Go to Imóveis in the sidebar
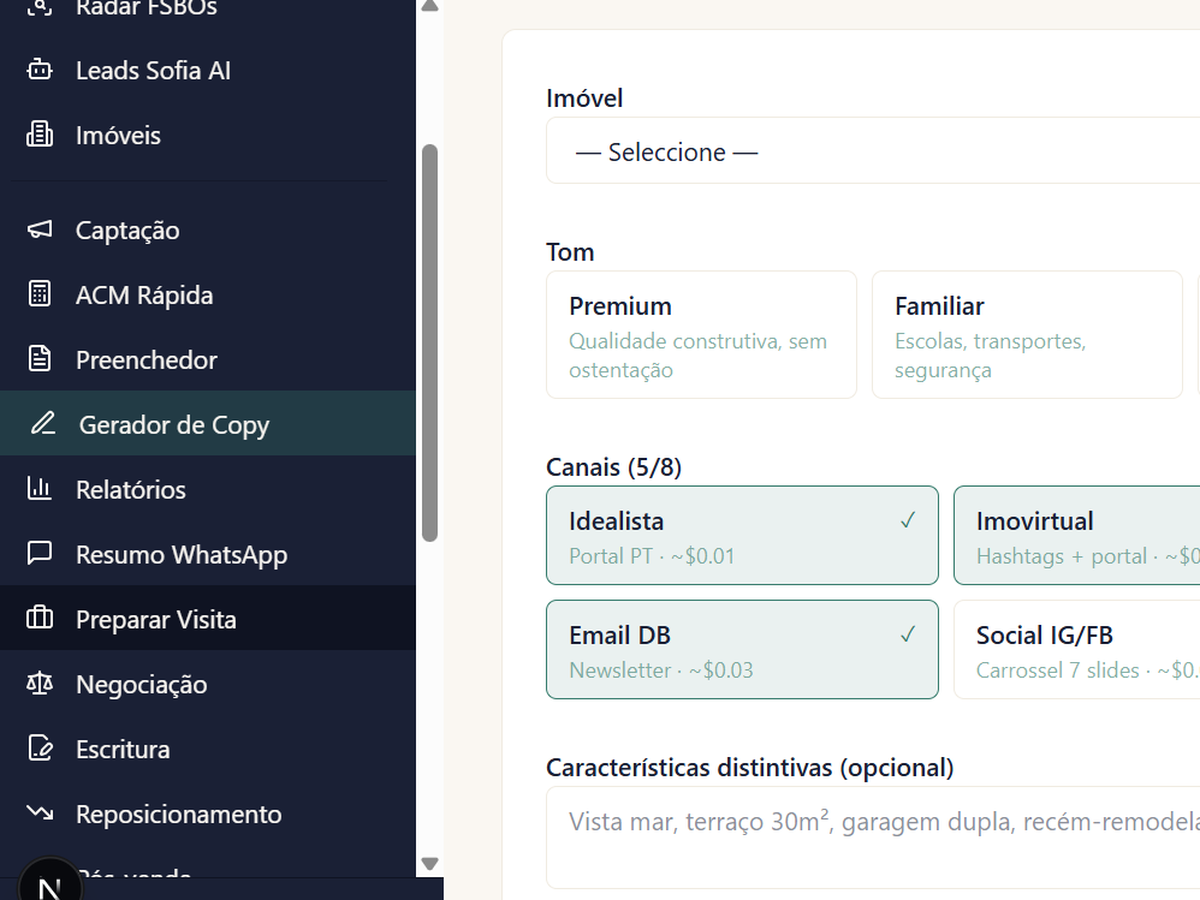Image resolution: width=1200 pixels, height=900 pixels. 208,135
